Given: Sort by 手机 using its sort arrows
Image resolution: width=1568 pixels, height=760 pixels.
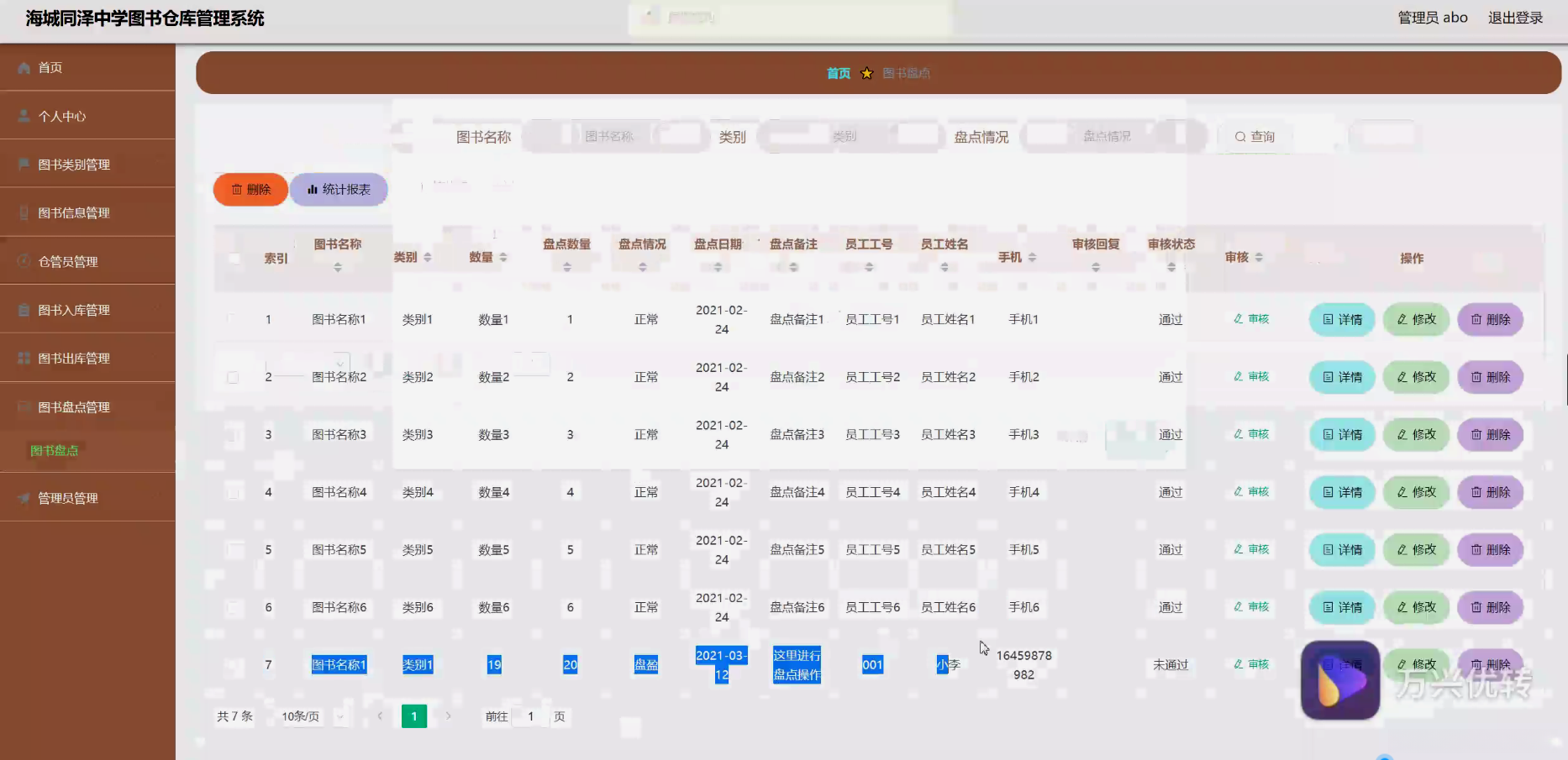Looking at the screenshot, I should (x=1033, y=257).
